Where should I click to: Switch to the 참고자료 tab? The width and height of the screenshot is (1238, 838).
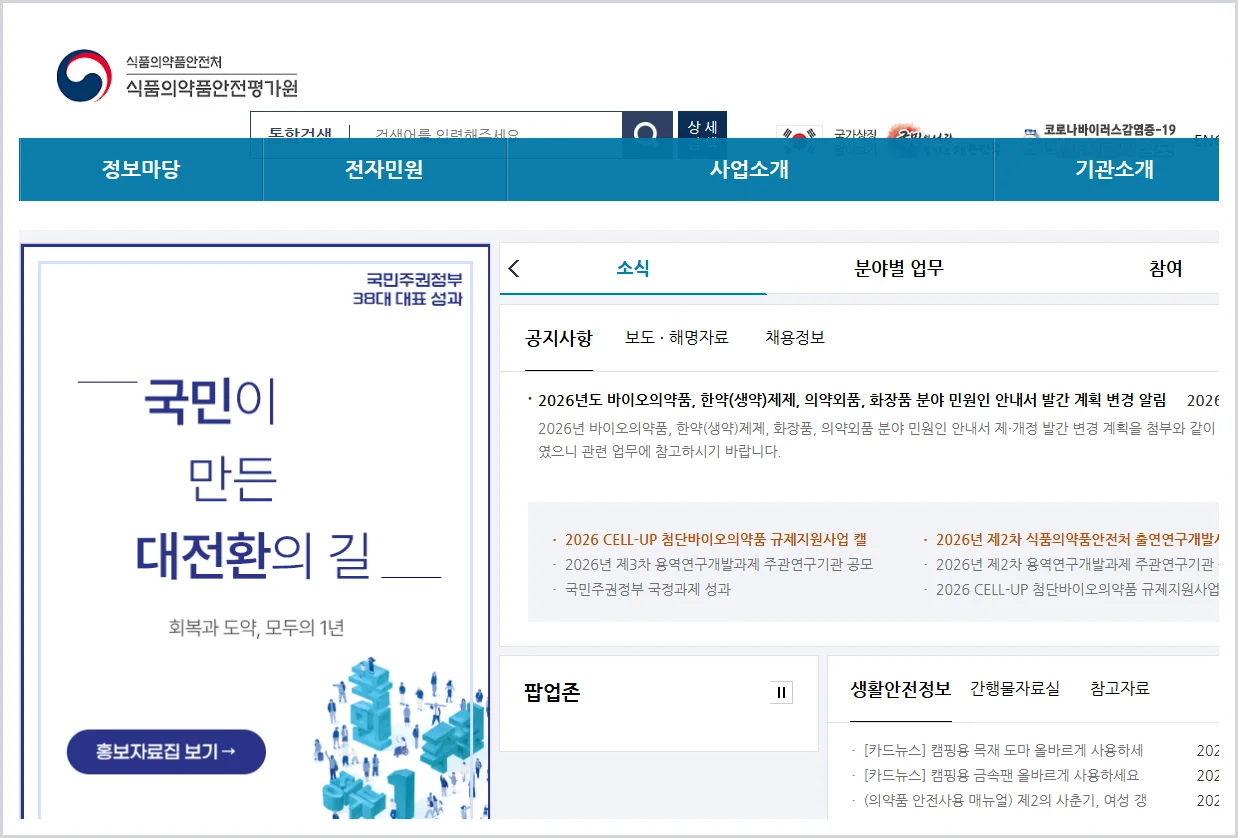(1120, 689)
